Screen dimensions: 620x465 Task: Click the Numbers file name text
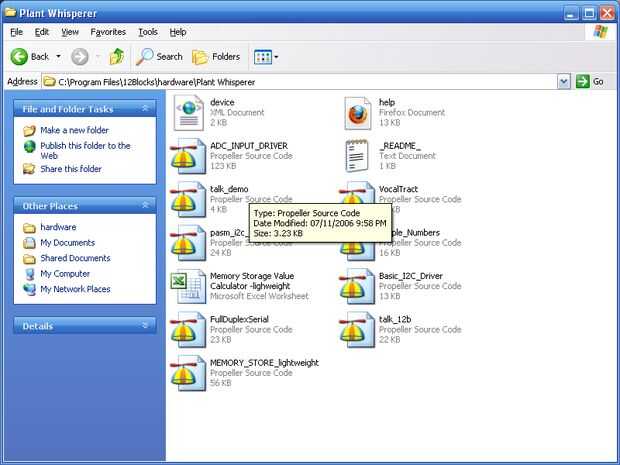point(416,232)
